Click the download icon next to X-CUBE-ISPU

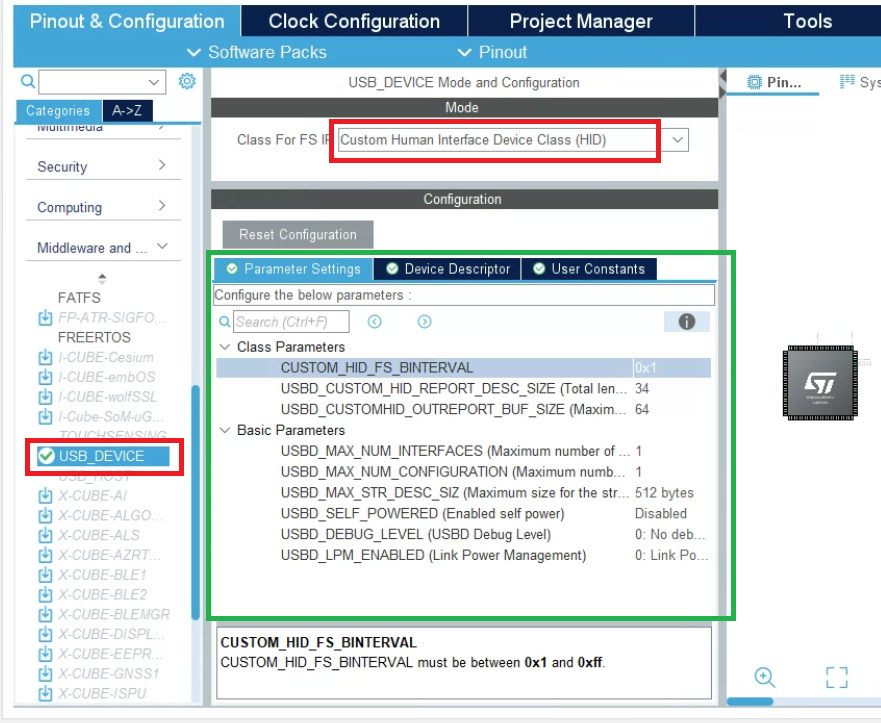tap(45, 693)
